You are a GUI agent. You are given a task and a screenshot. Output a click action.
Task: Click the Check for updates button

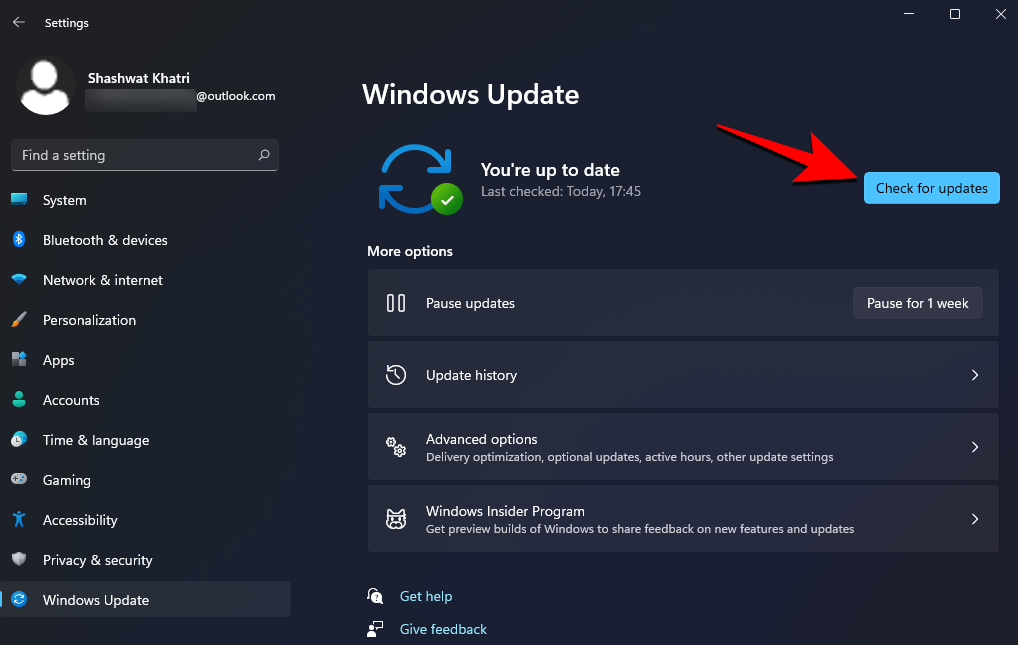931,188
